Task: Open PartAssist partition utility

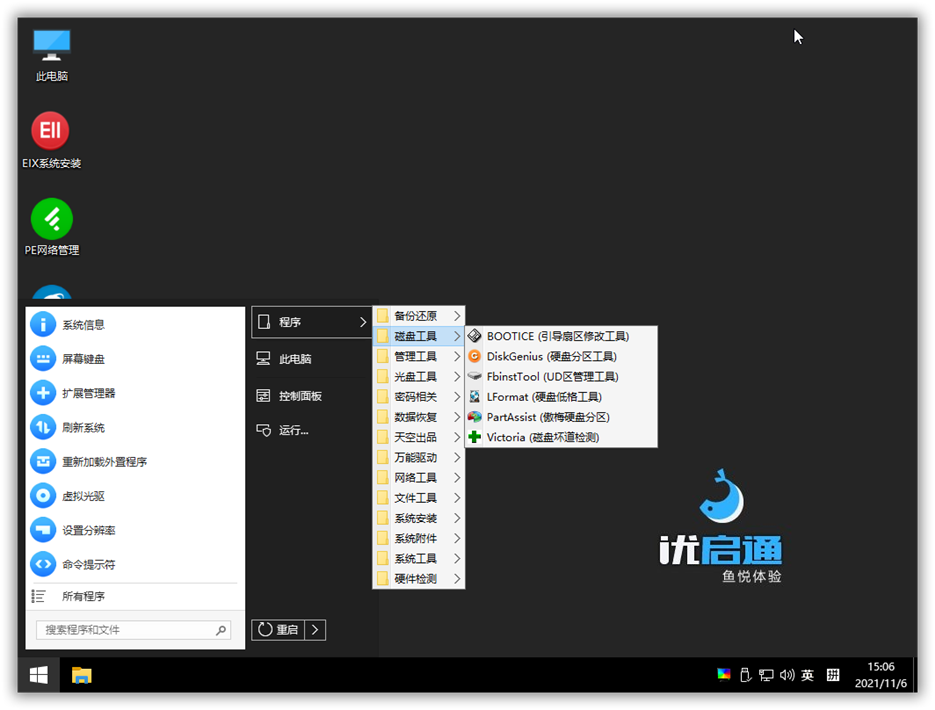Action: [x=551, y=417]
